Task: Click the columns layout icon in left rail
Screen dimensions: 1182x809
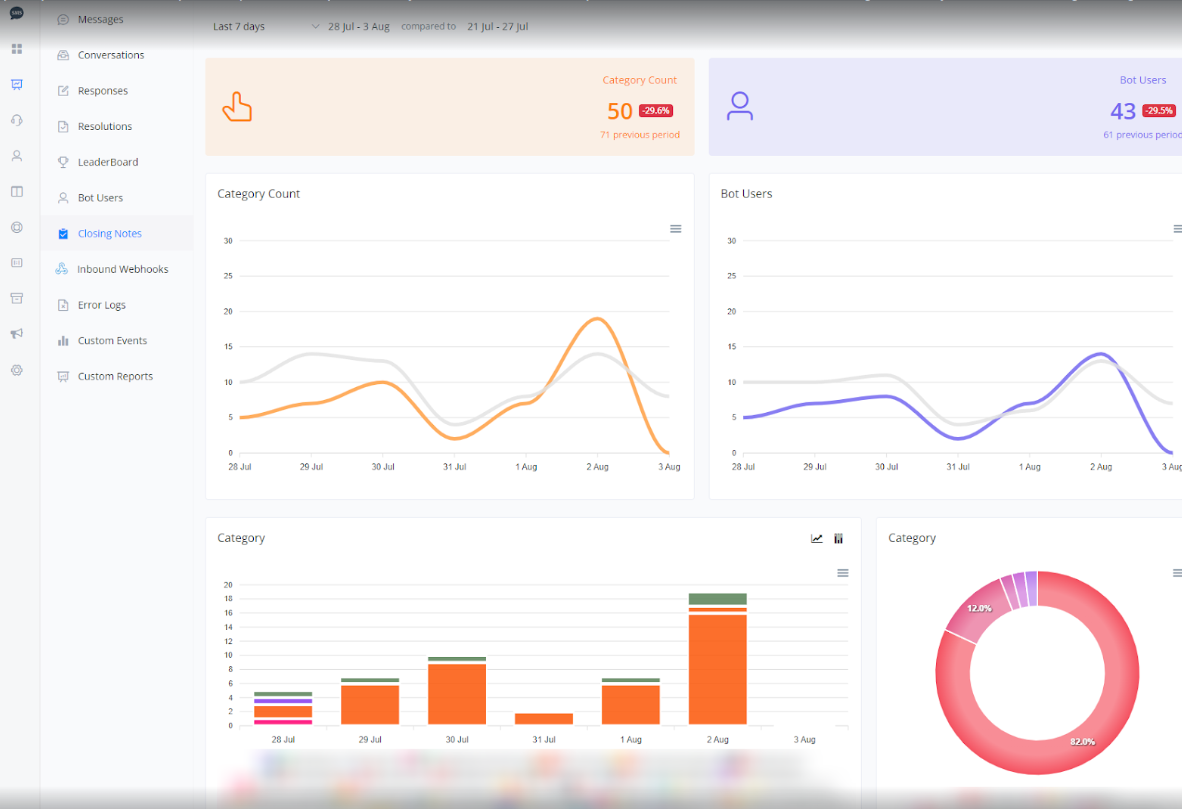Action: pos(17,191)
